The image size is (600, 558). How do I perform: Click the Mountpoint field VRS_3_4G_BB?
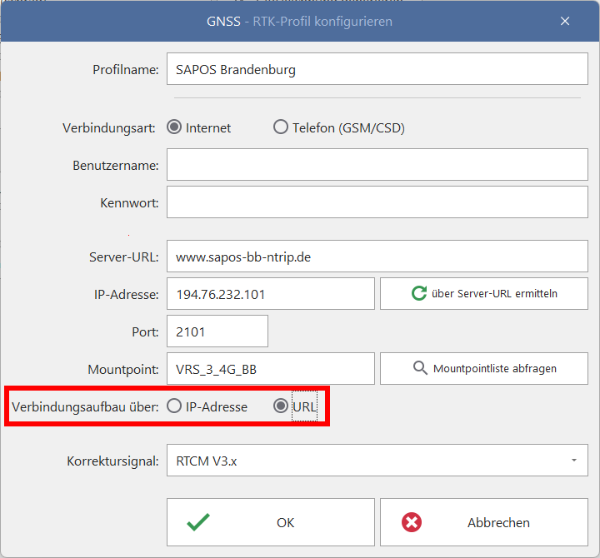pyautogui.click(x=271, y=369)
